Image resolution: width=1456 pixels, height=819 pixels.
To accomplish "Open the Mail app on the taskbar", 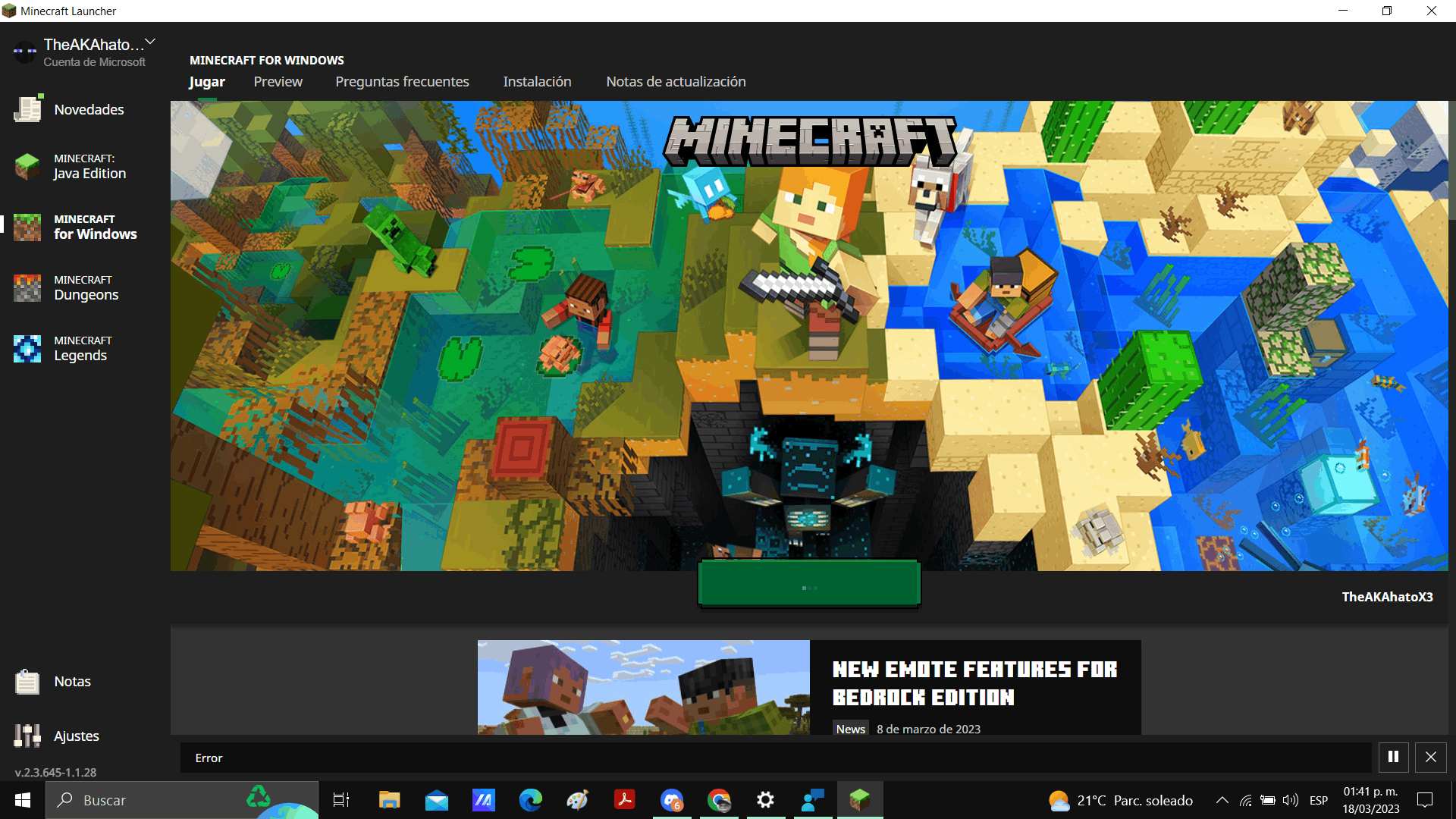I will coord(436,800).
